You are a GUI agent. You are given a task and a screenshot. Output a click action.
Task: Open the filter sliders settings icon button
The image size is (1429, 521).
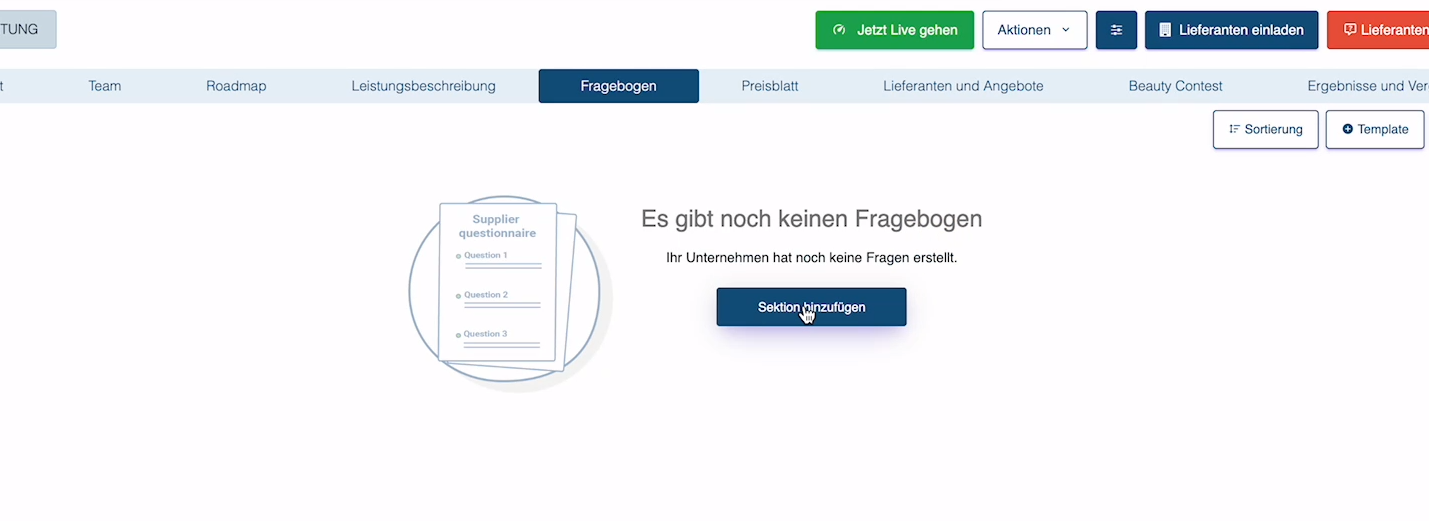tap(1116, 30)
